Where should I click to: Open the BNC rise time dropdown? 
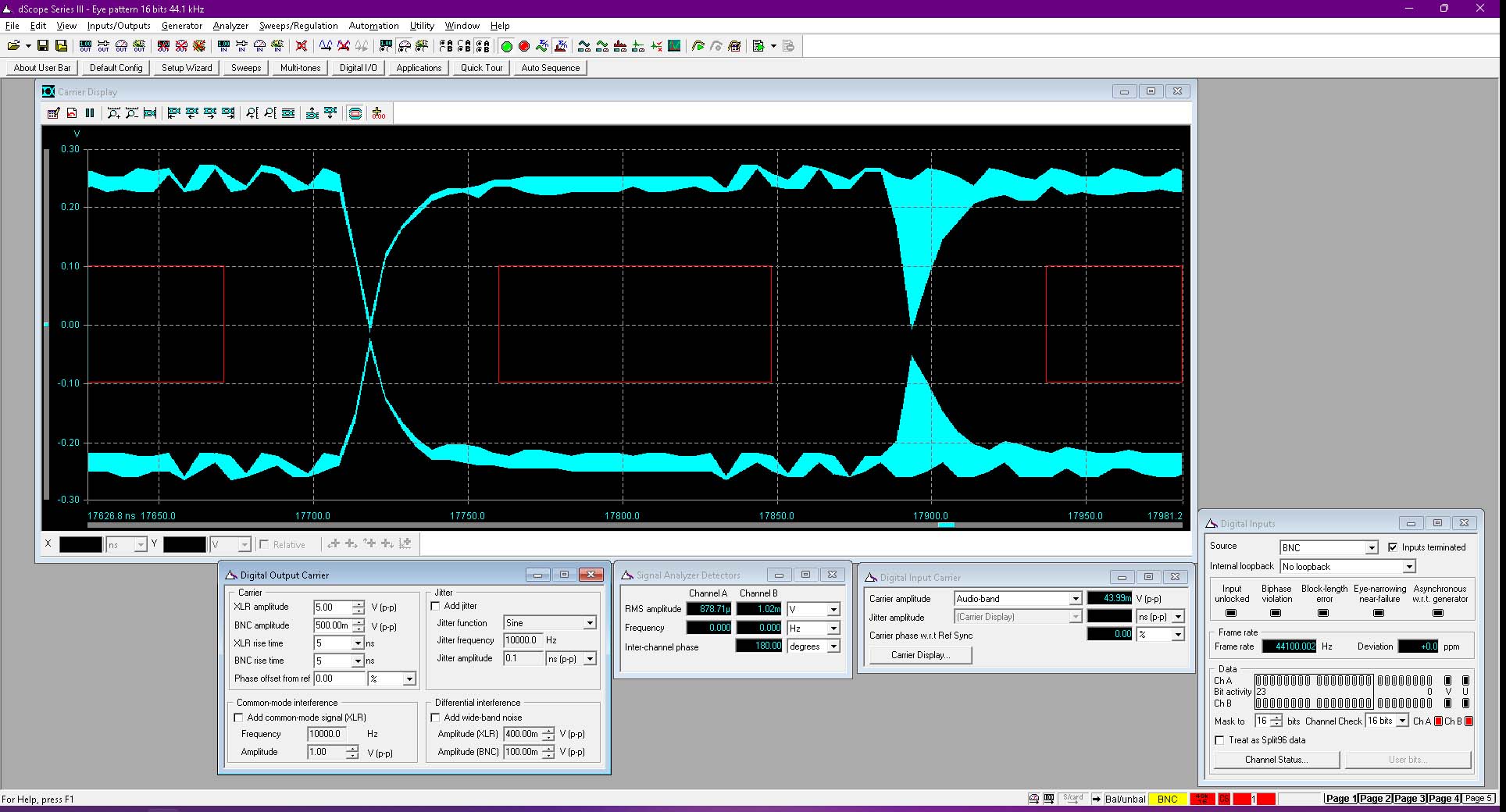[358, 661]
